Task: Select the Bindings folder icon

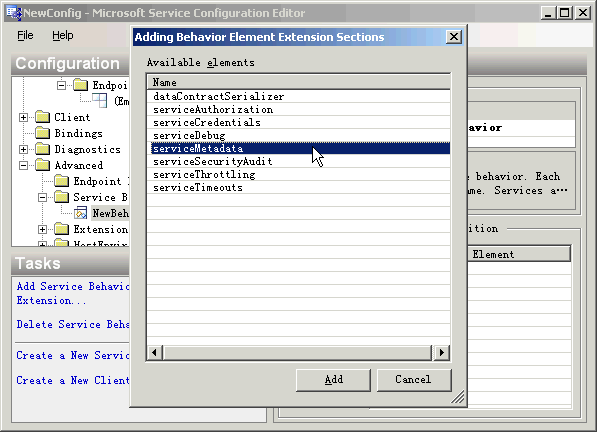Action: [x=43, y=133]
